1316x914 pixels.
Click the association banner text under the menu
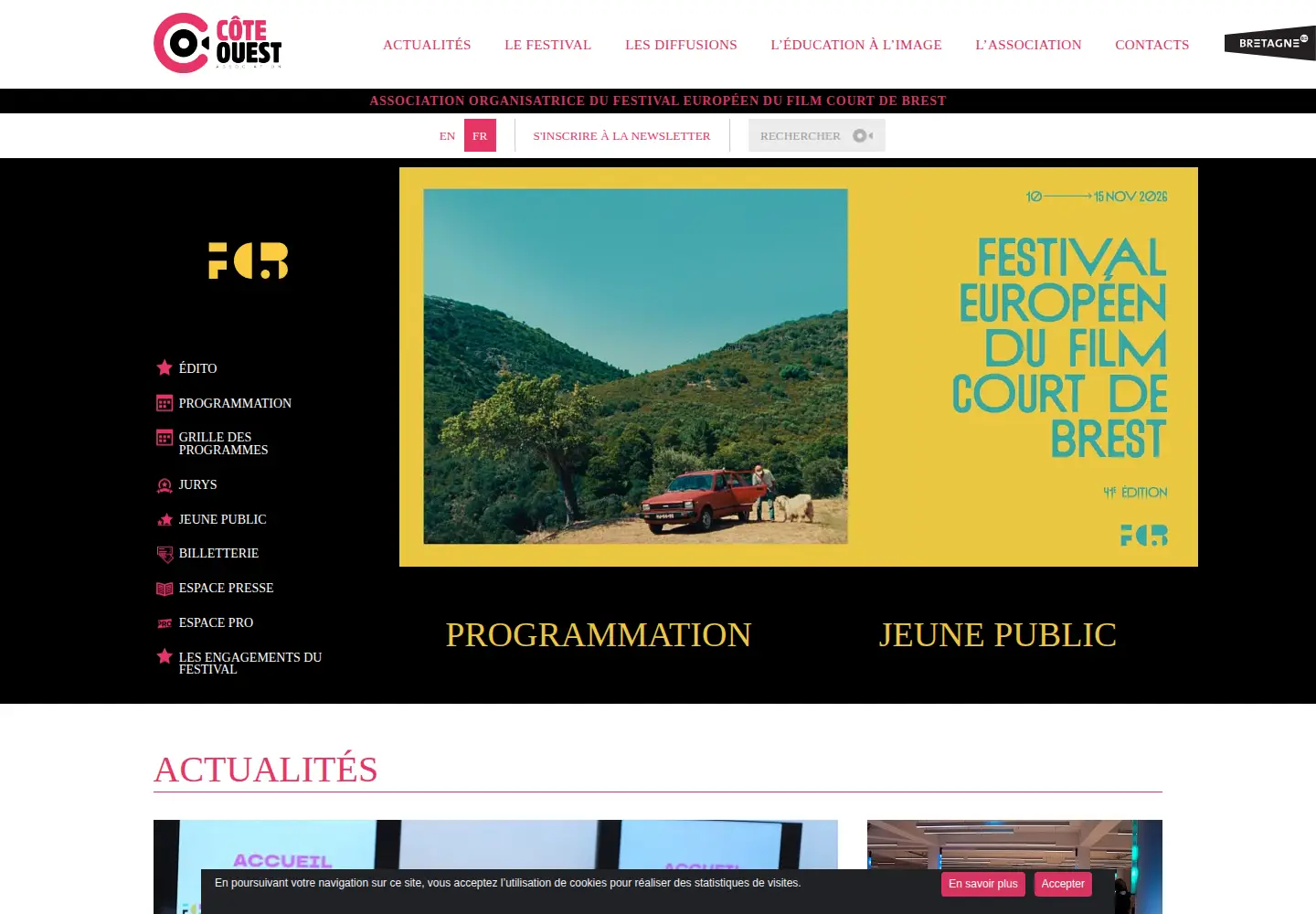point(658,101)
